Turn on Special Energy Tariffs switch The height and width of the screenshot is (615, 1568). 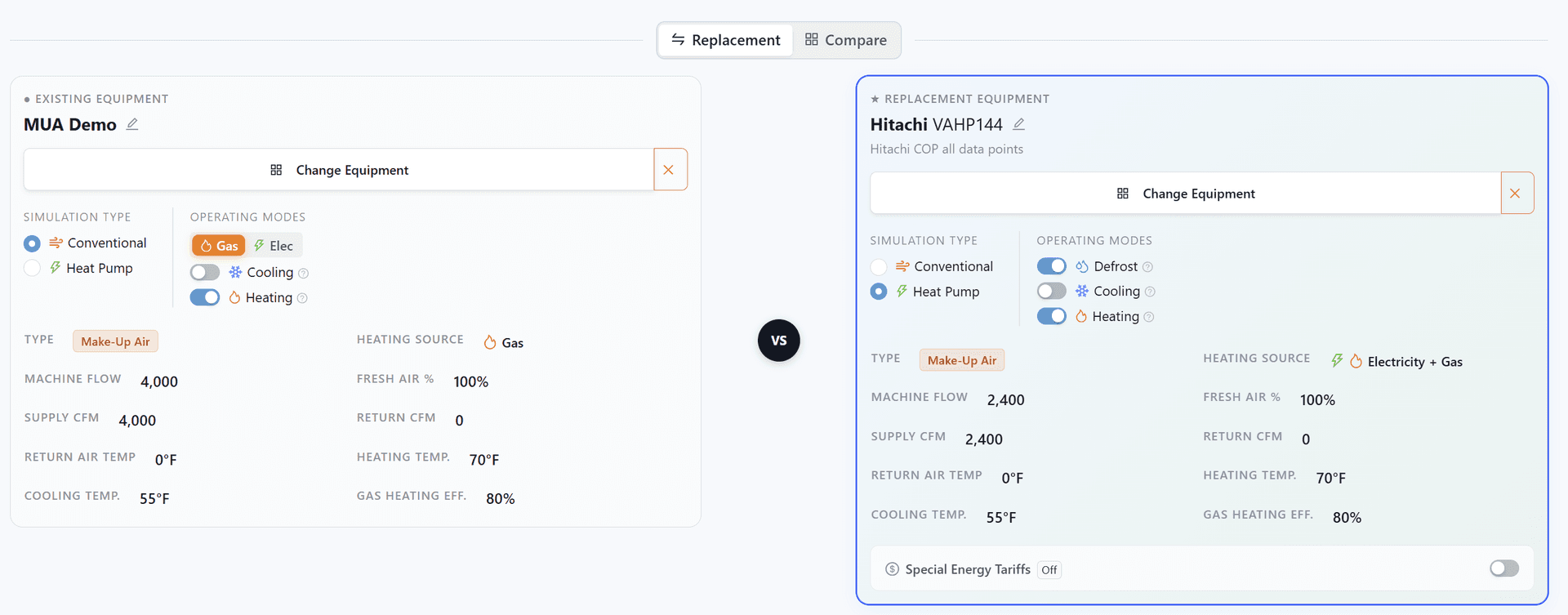pos(1504,568)
